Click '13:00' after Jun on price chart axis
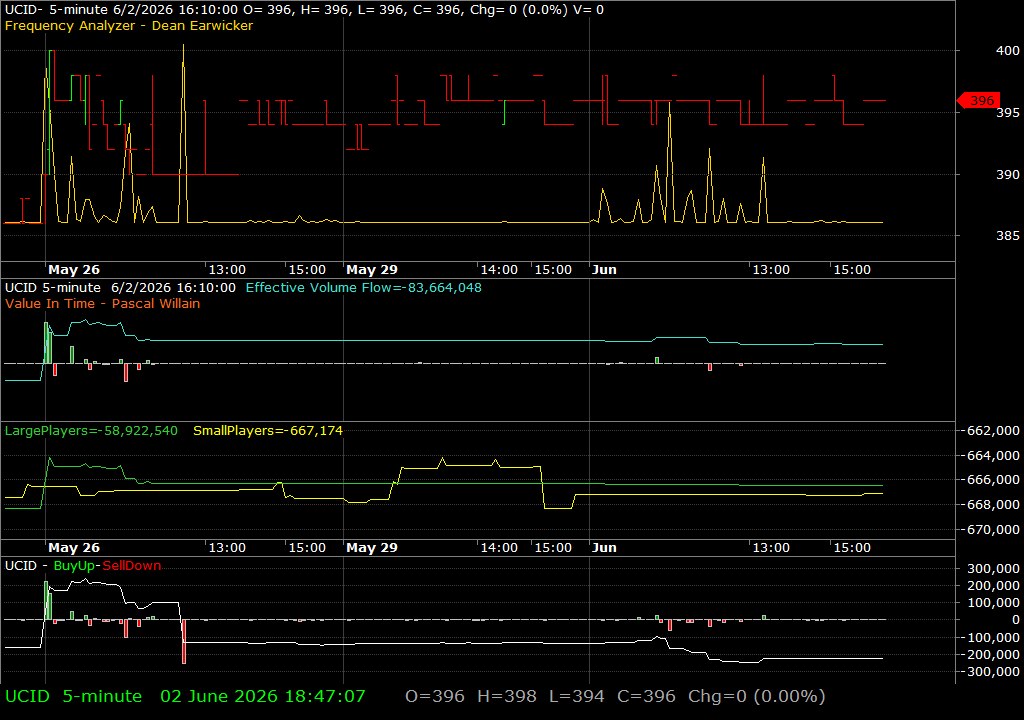Viewport: 1024px width, 720px height. click(771, 270)
